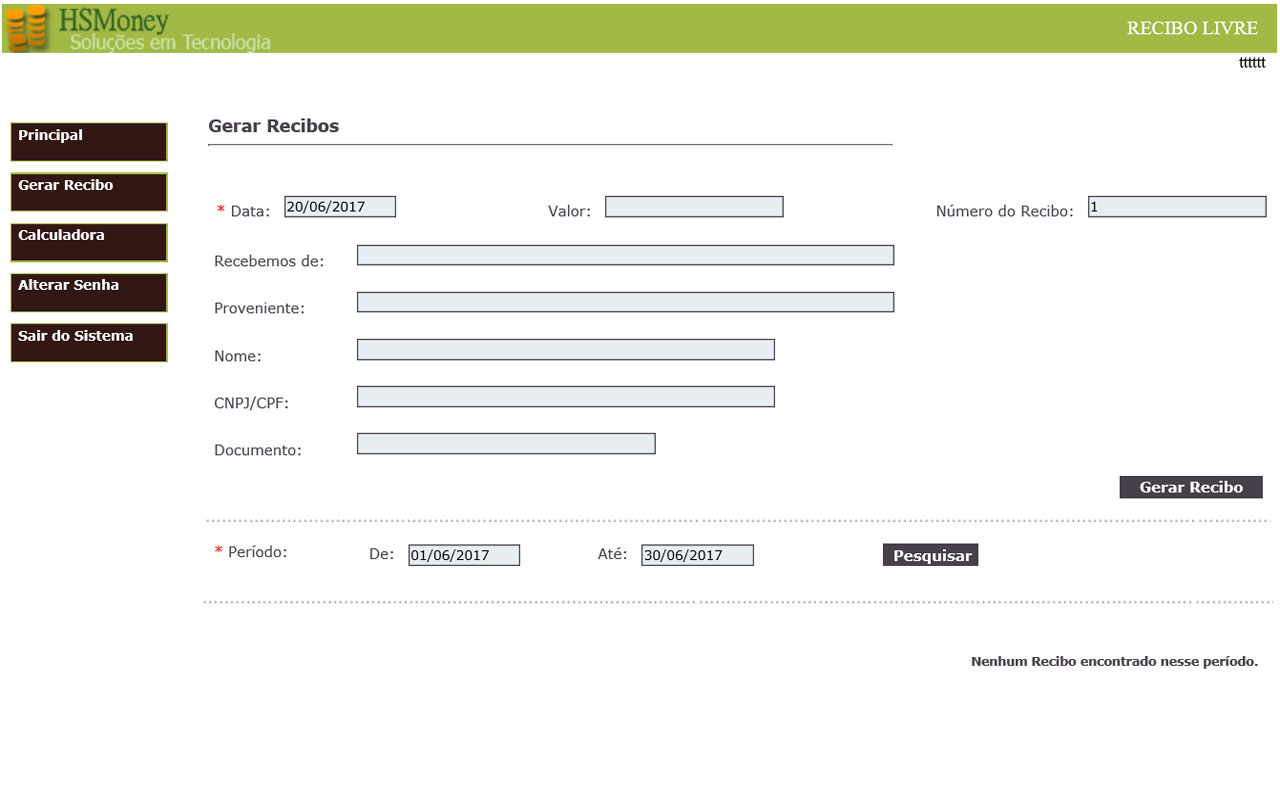Click the Valor input field

point(694,207)
